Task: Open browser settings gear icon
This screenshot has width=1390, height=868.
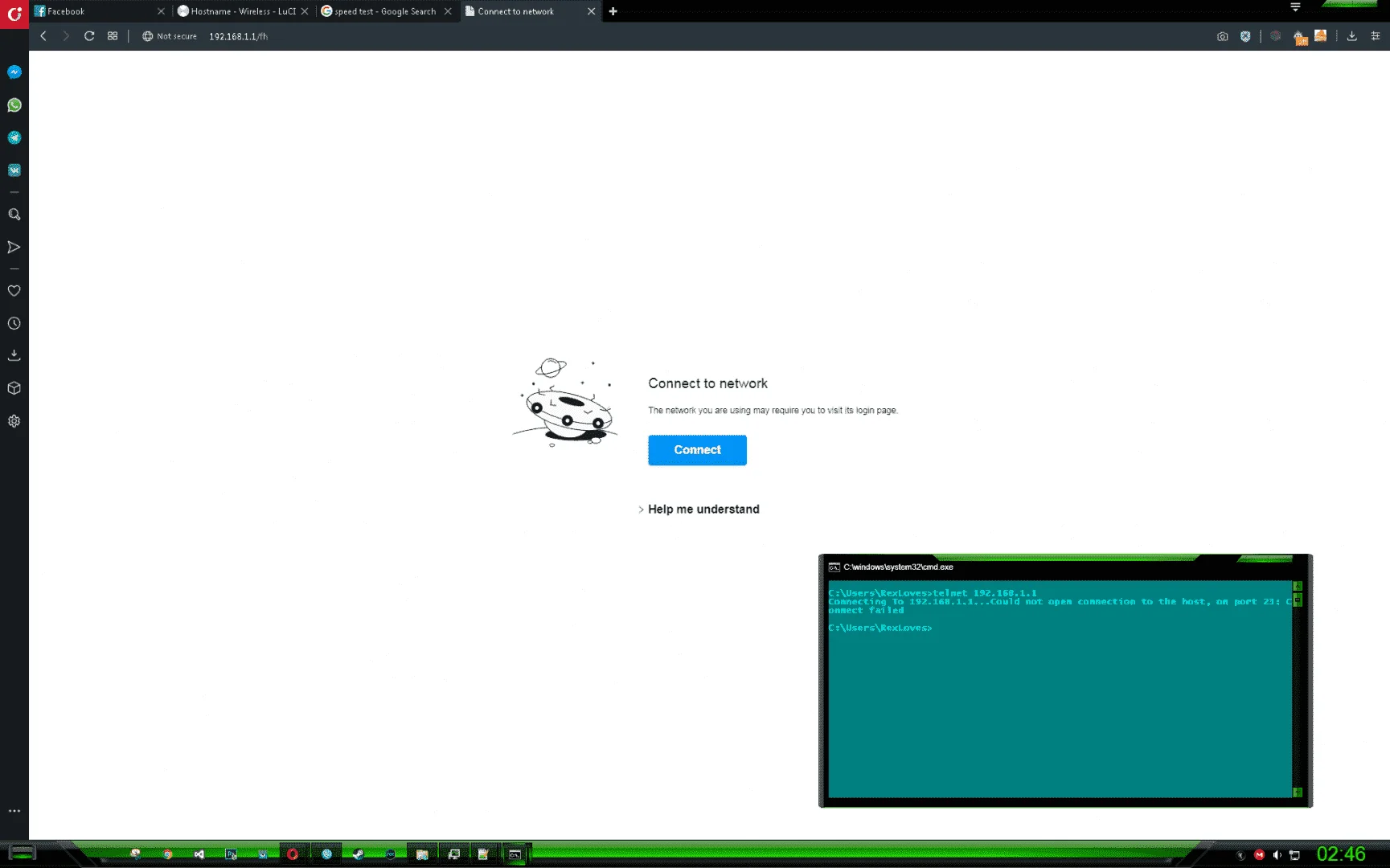Action: [14, 421]
